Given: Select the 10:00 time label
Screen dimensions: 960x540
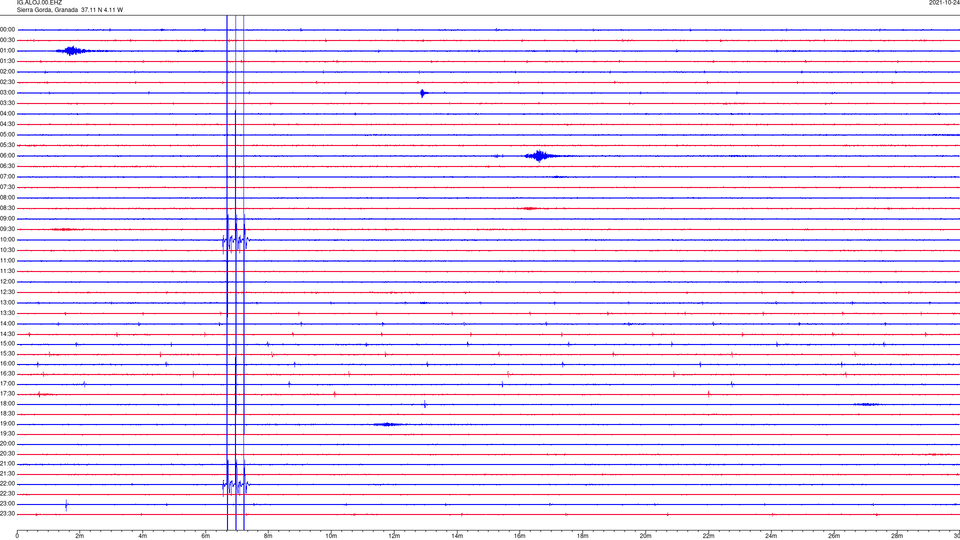Looking at the screenshot, I should (x=7, y=239).
